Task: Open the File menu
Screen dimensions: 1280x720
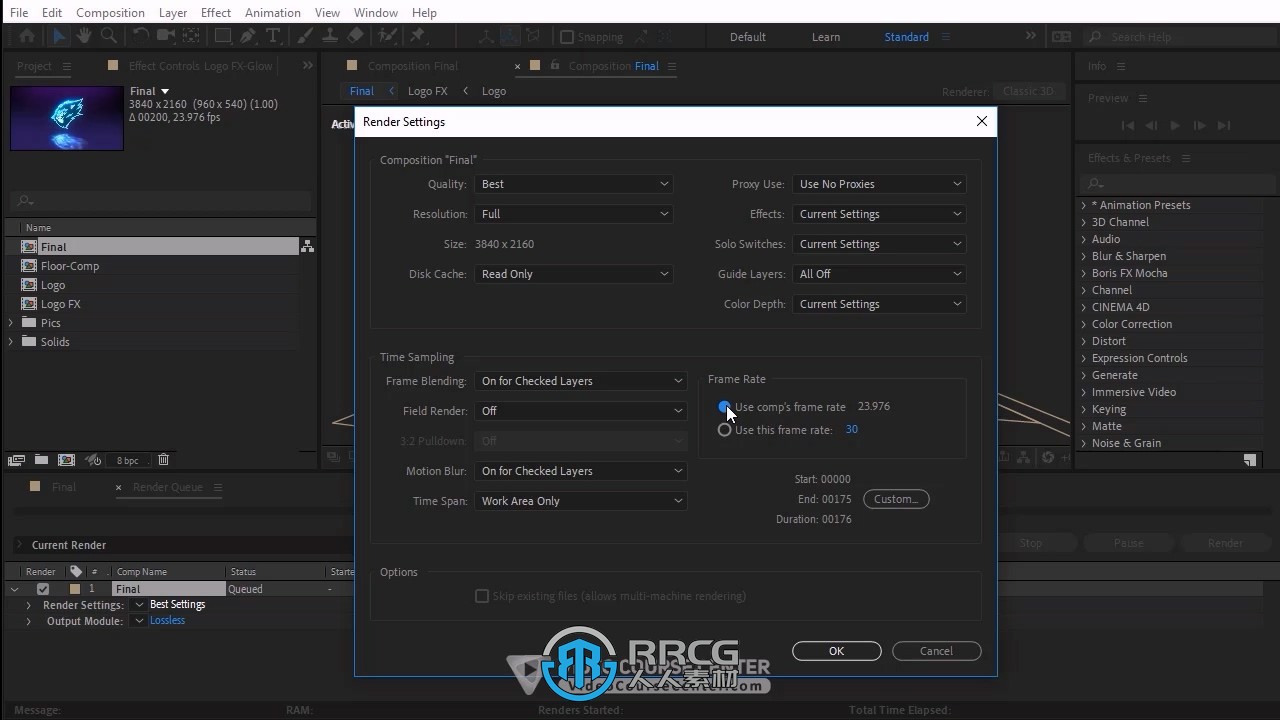Action: click(x=19, y=12)
